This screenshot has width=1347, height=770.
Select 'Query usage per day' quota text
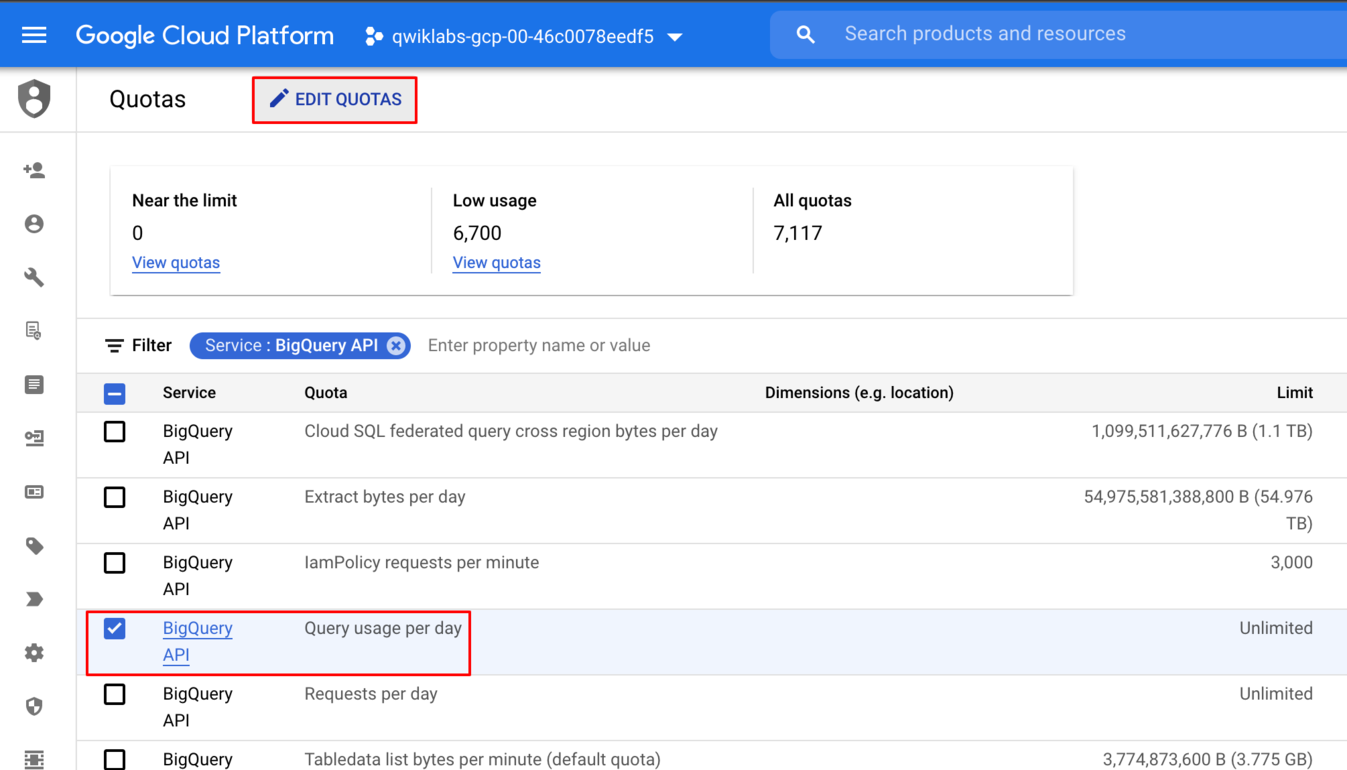tap(383, 629)
